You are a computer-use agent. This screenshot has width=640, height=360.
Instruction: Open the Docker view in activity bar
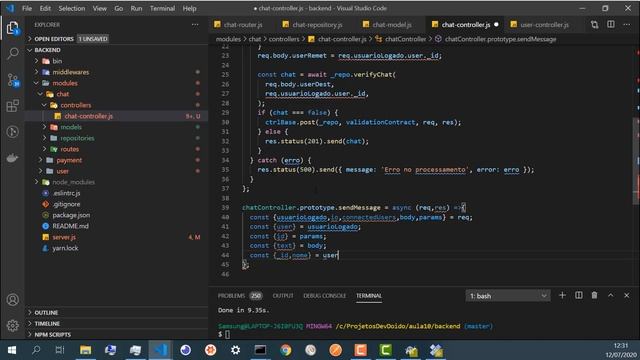[13, 158]
